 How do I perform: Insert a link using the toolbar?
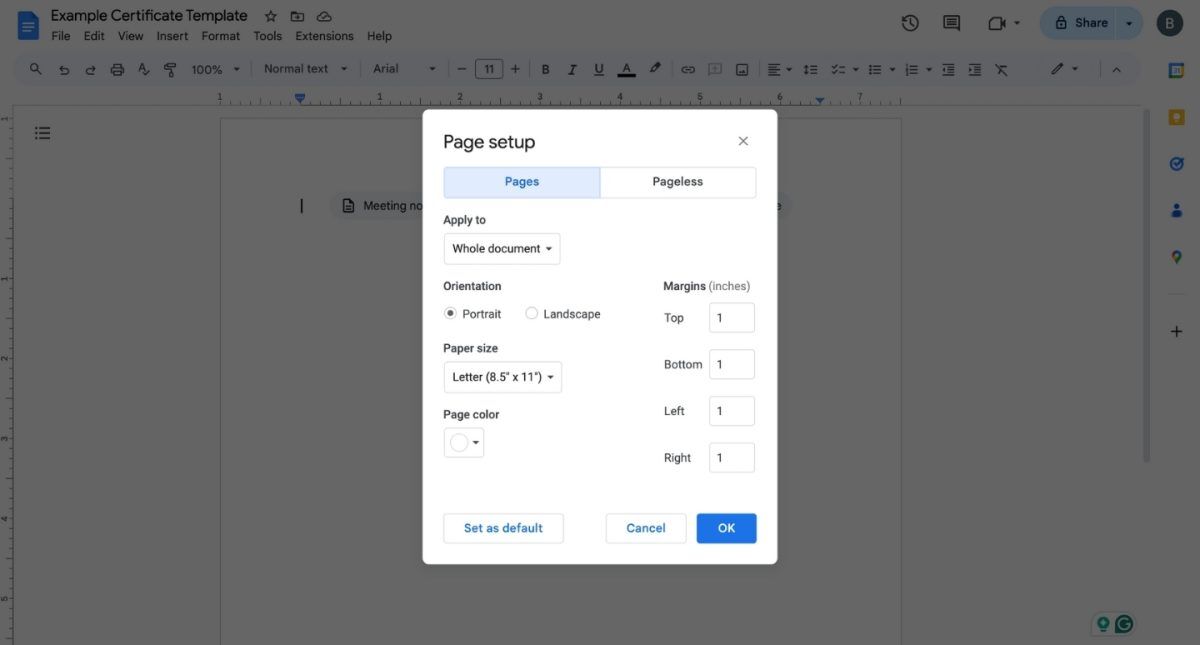click(x=688, y=68)
